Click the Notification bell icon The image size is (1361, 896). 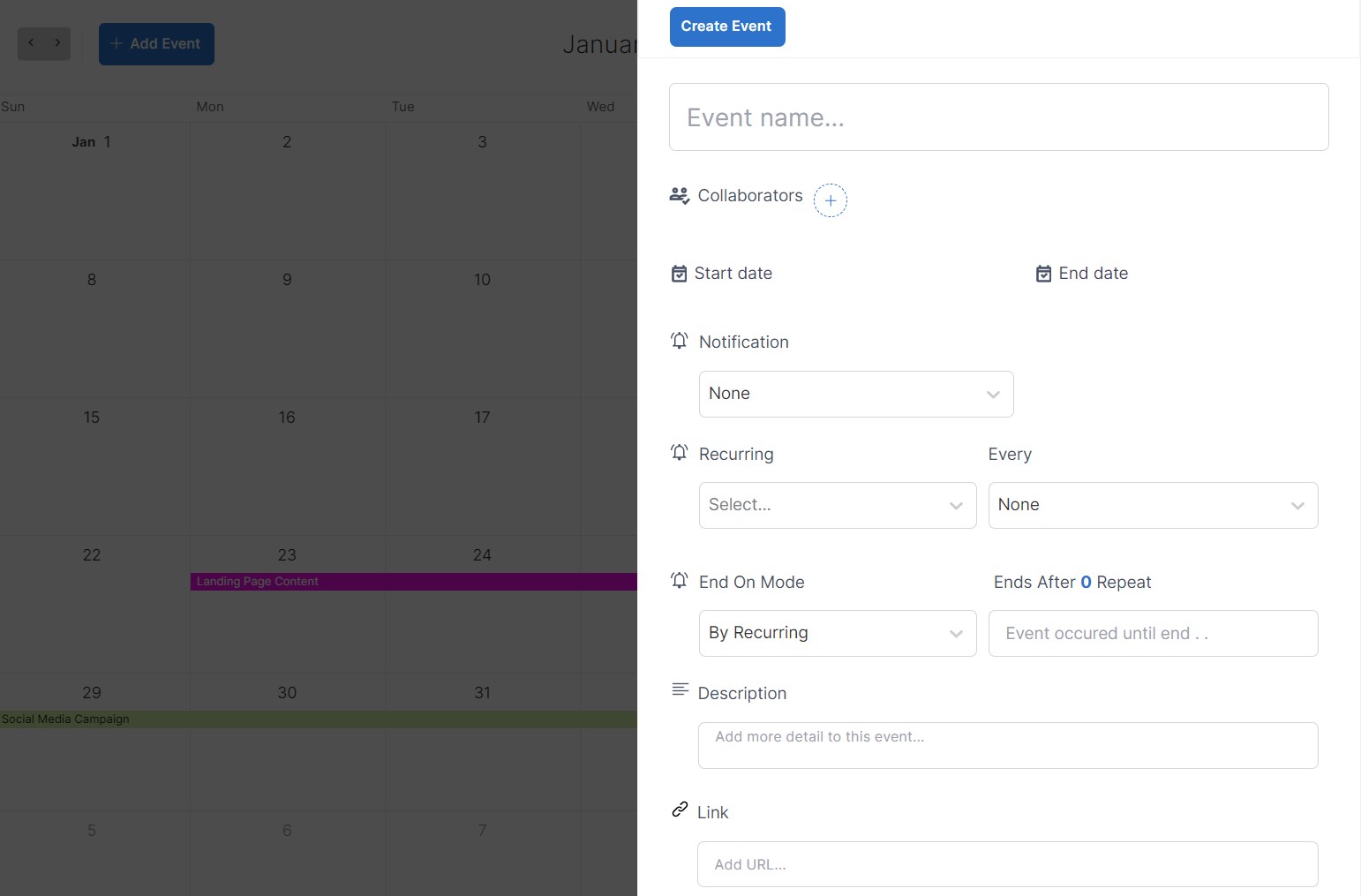679,341
